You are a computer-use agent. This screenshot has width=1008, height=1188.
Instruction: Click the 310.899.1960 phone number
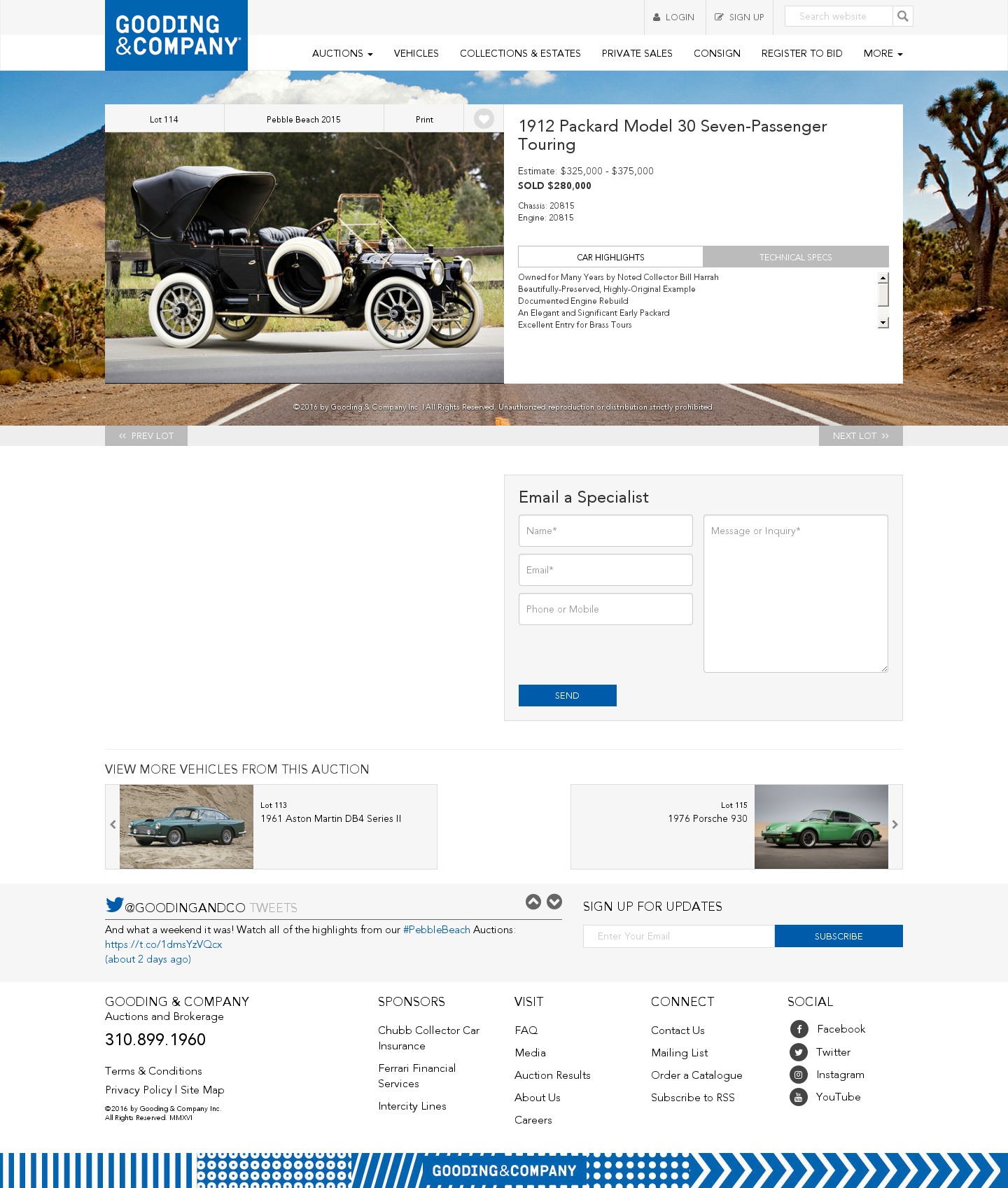point(155,1040)
